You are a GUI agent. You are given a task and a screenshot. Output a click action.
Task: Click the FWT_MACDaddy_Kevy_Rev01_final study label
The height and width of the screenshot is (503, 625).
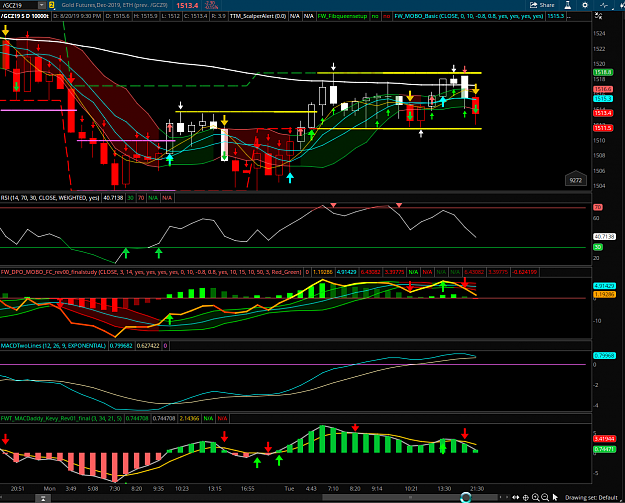coord(61,419)
